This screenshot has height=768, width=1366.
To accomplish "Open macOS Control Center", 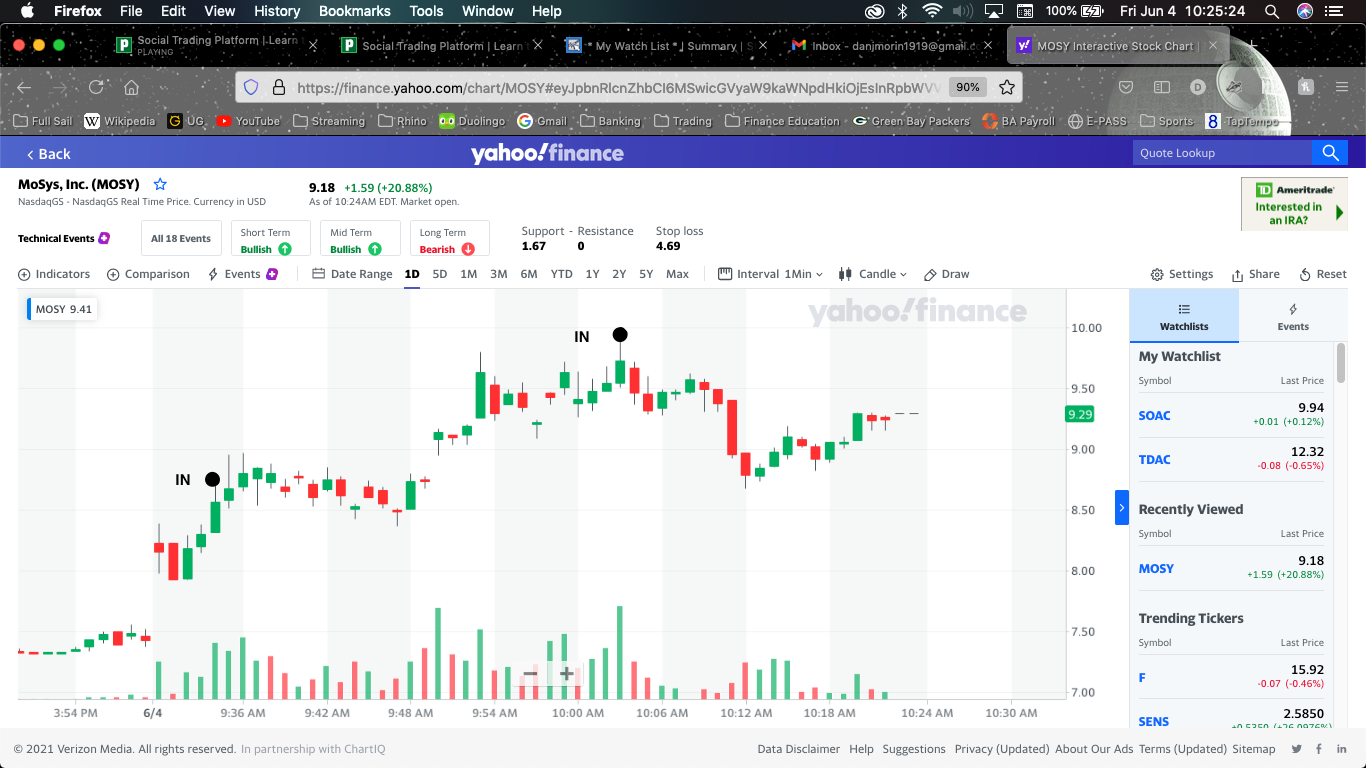I will [1333, 11].
